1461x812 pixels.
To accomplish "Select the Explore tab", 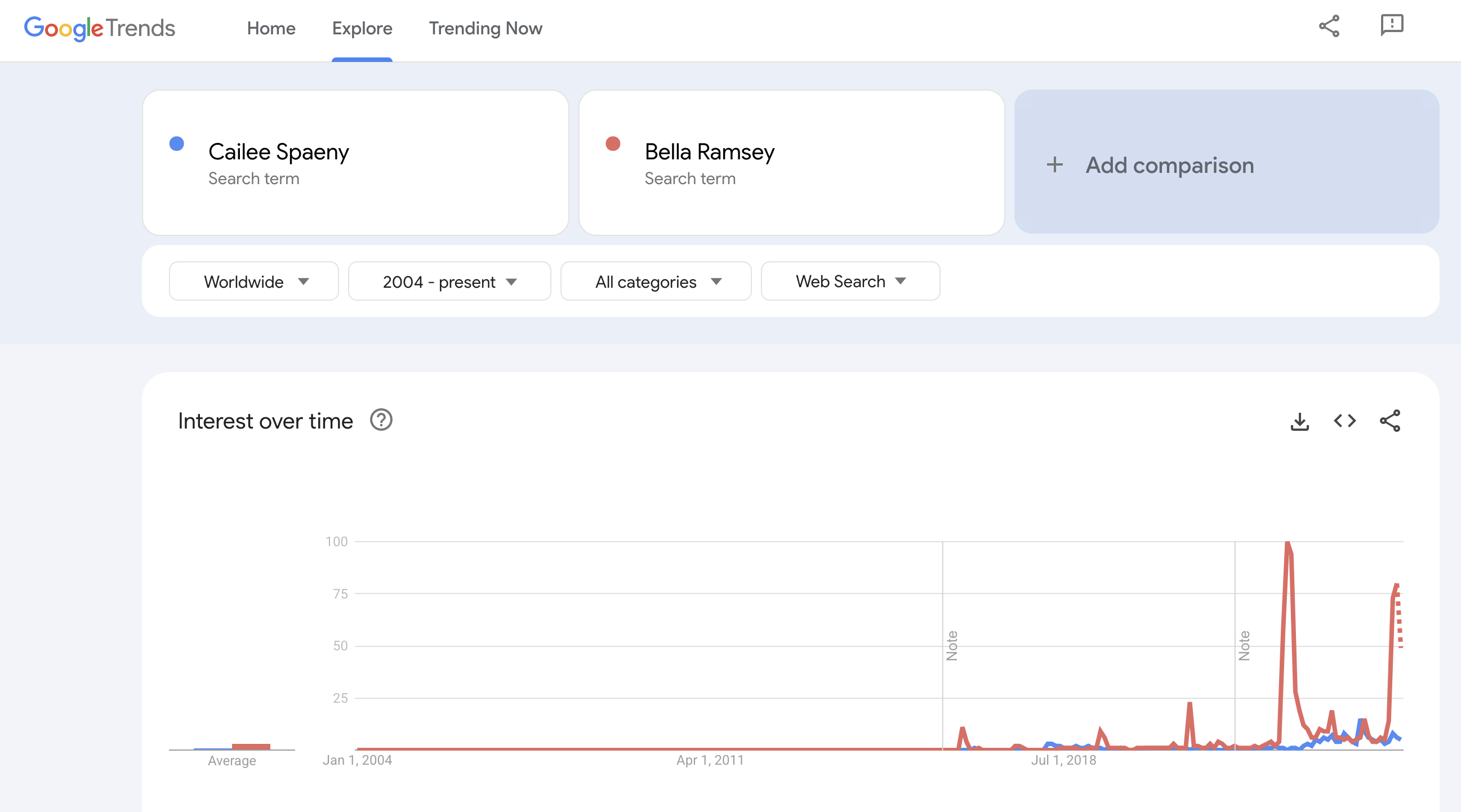I will point(362,28).
